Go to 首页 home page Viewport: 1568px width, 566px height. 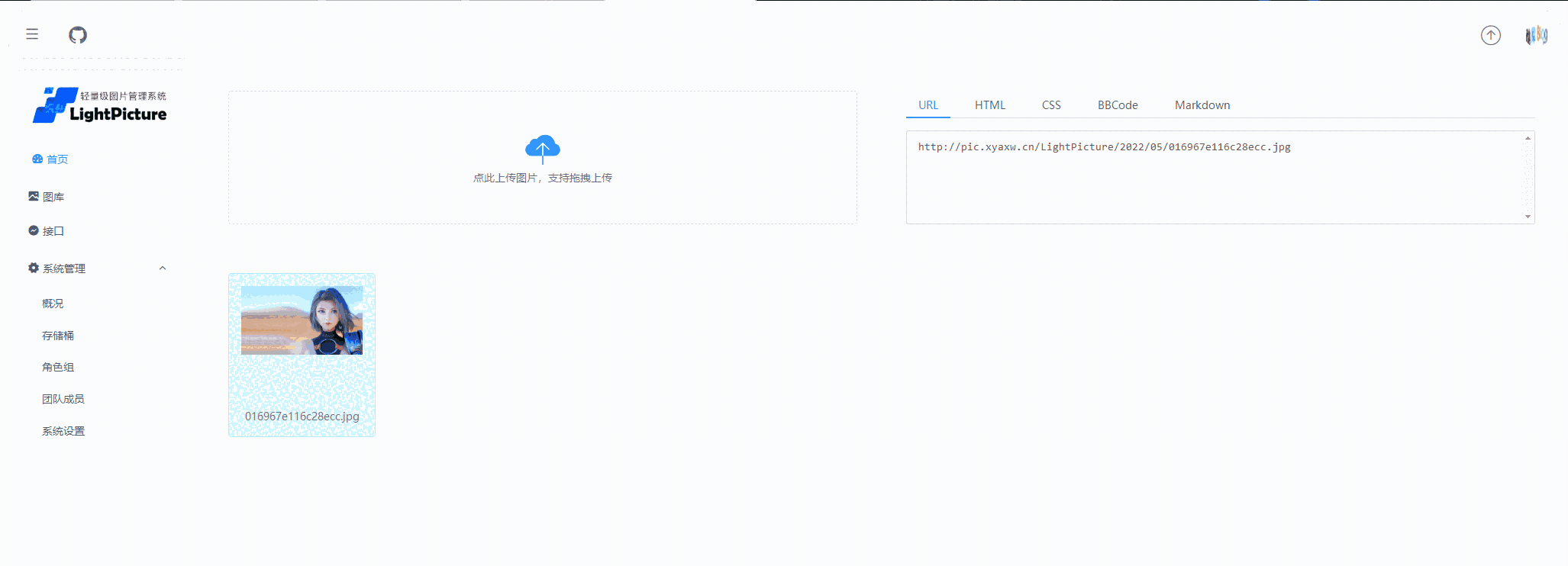click(50, 159)
